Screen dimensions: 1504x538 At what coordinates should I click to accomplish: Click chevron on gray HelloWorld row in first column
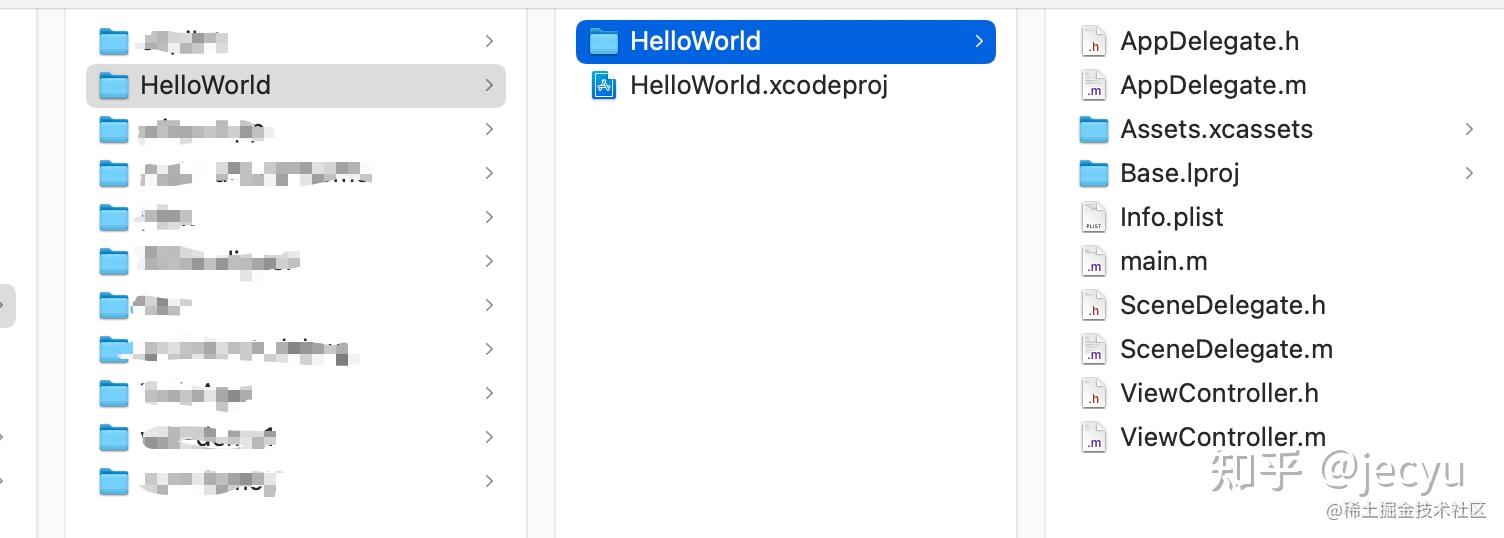point(489,85)
